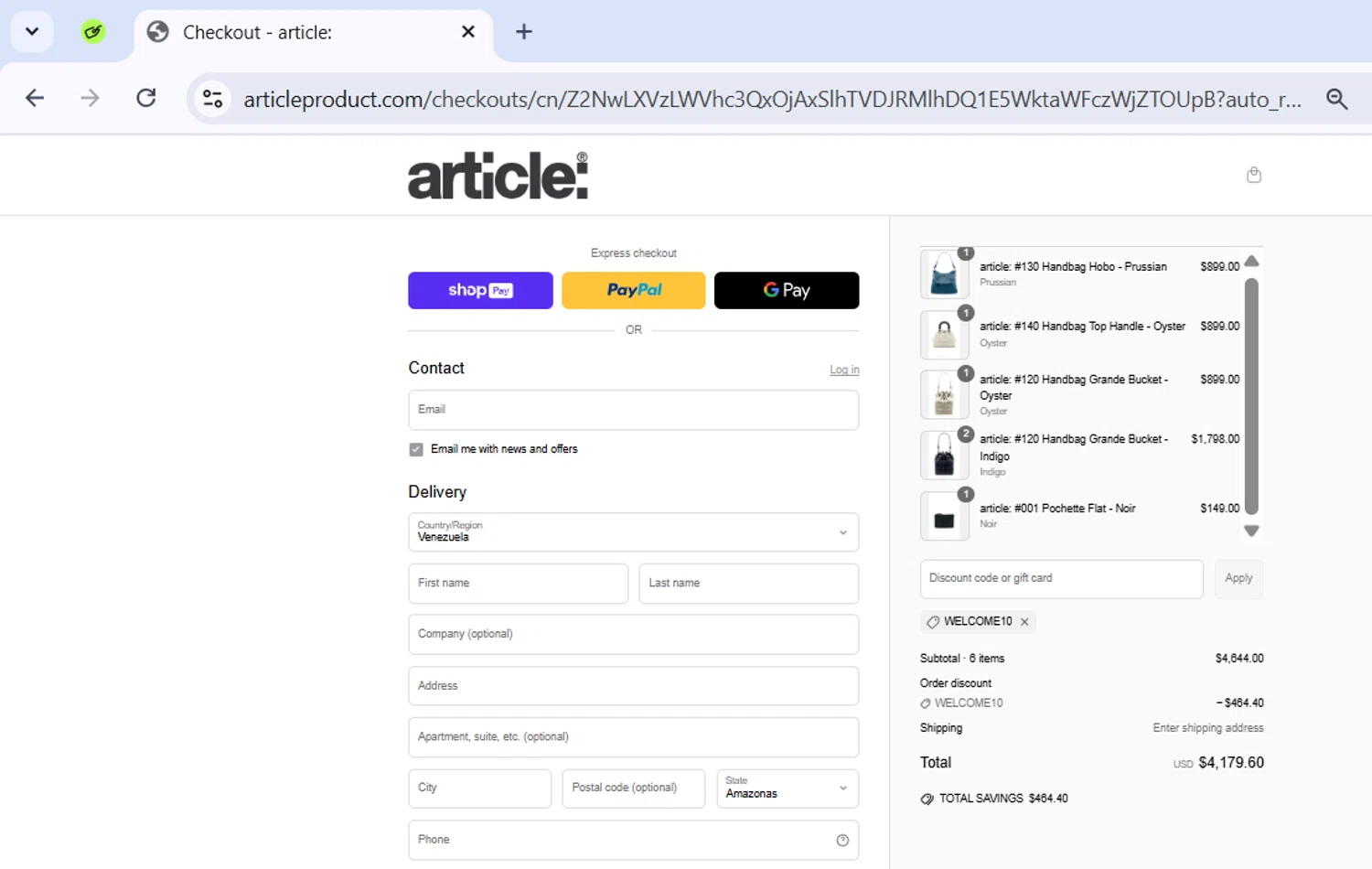Click the Apply discount button
Screen dimensions: 1372x869
click(x=1238, y=579)
